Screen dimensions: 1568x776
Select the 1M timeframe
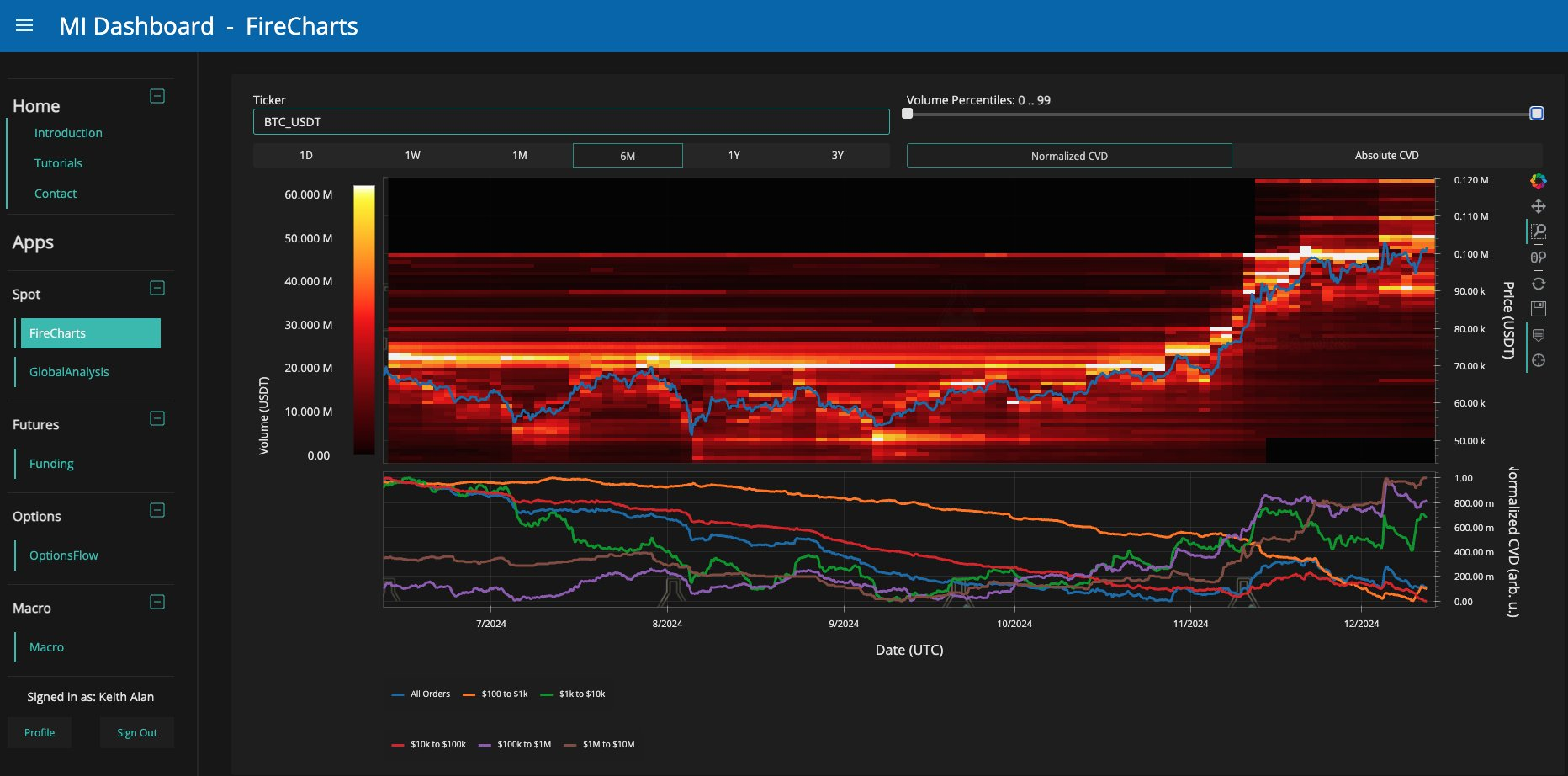(x=520, y=156)
